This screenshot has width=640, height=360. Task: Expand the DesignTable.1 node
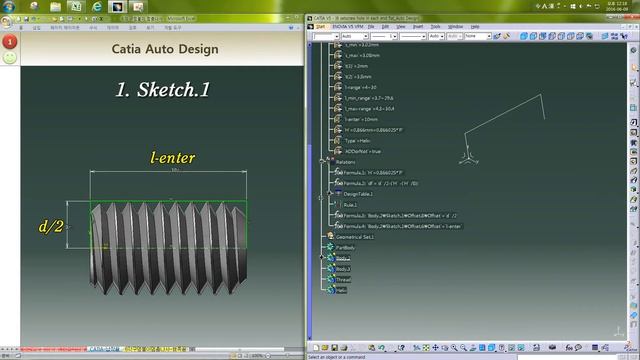(x=330, y=193)
